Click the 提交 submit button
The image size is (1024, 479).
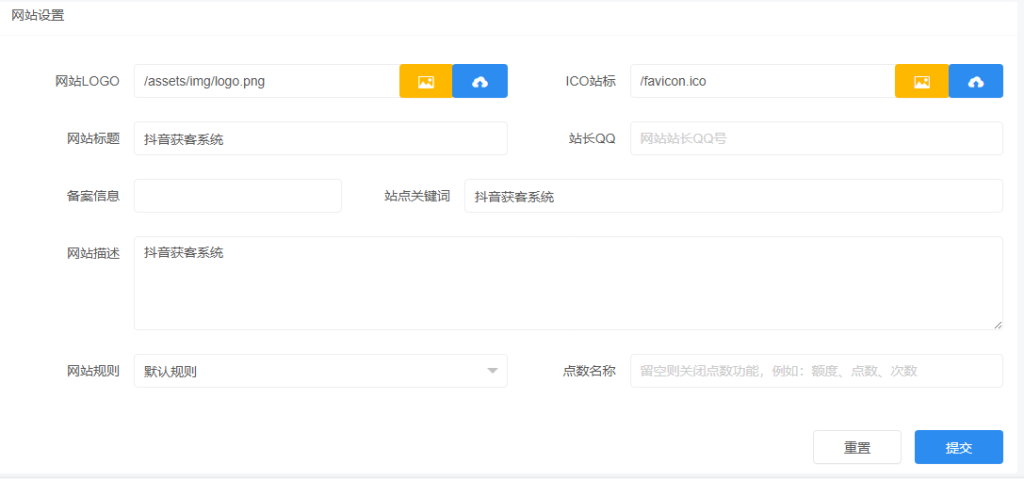[x=959, y=448]
